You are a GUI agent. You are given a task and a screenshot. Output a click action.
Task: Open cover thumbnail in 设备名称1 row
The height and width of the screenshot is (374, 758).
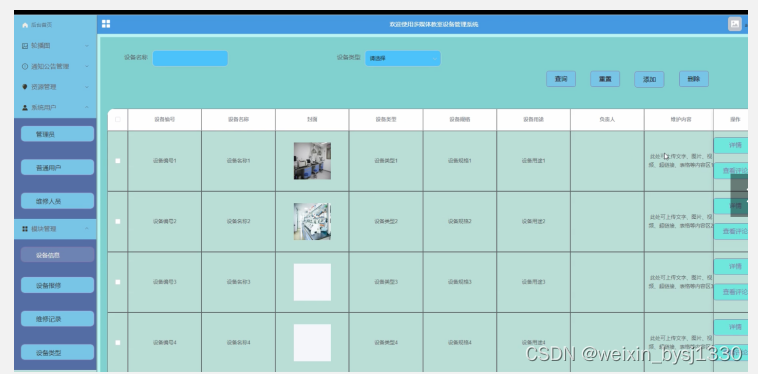click(x=312, y=161)
